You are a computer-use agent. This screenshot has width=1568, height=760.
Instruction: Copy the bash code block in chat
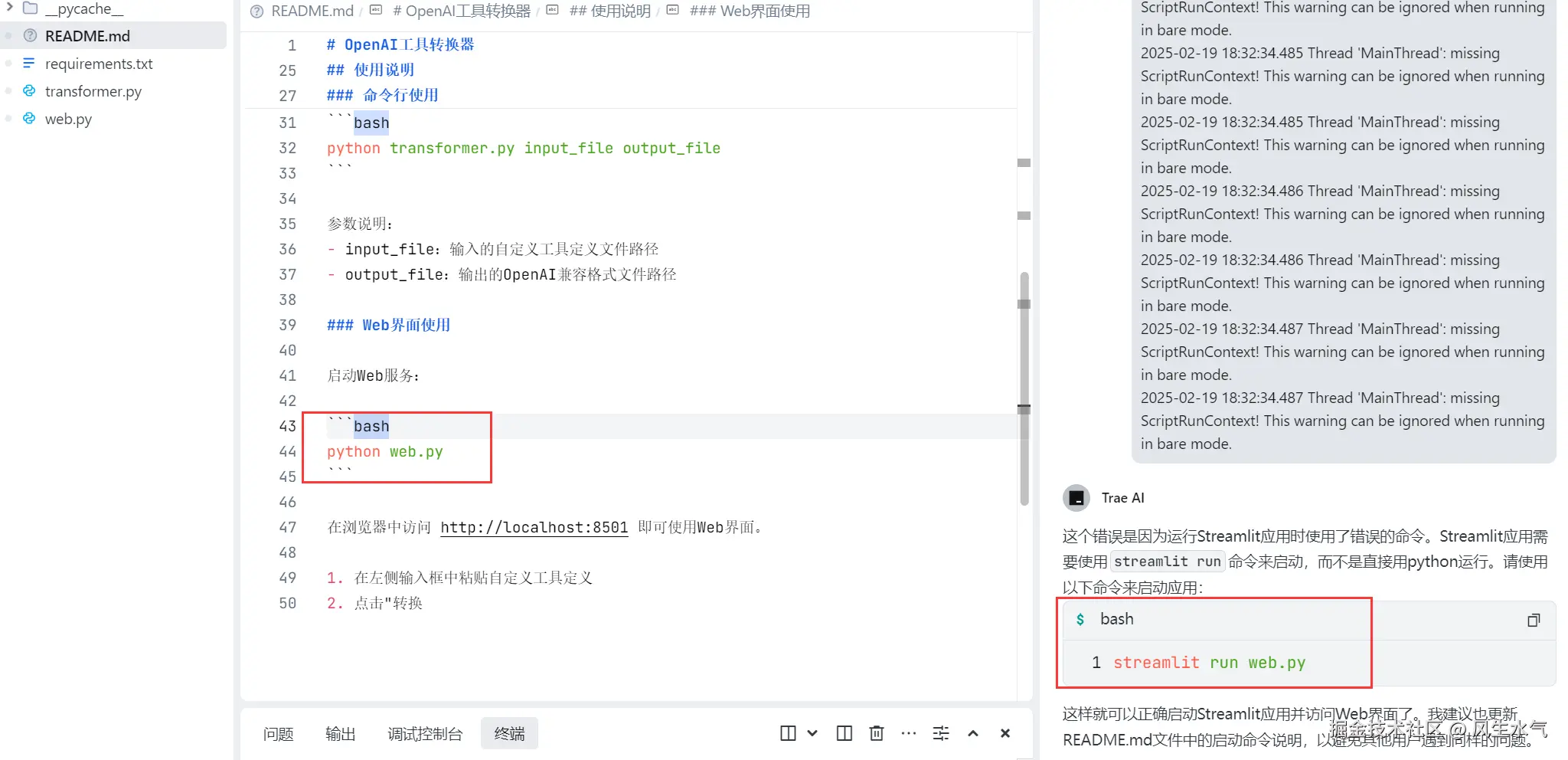click(1534, 620)
